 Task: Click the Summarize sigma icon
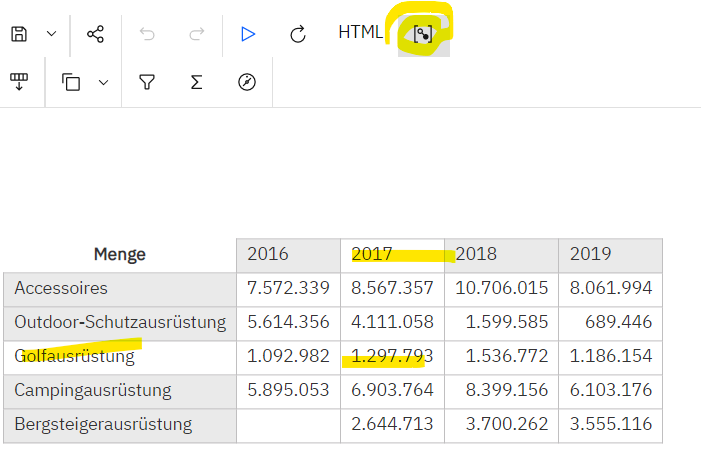point(196,82)
